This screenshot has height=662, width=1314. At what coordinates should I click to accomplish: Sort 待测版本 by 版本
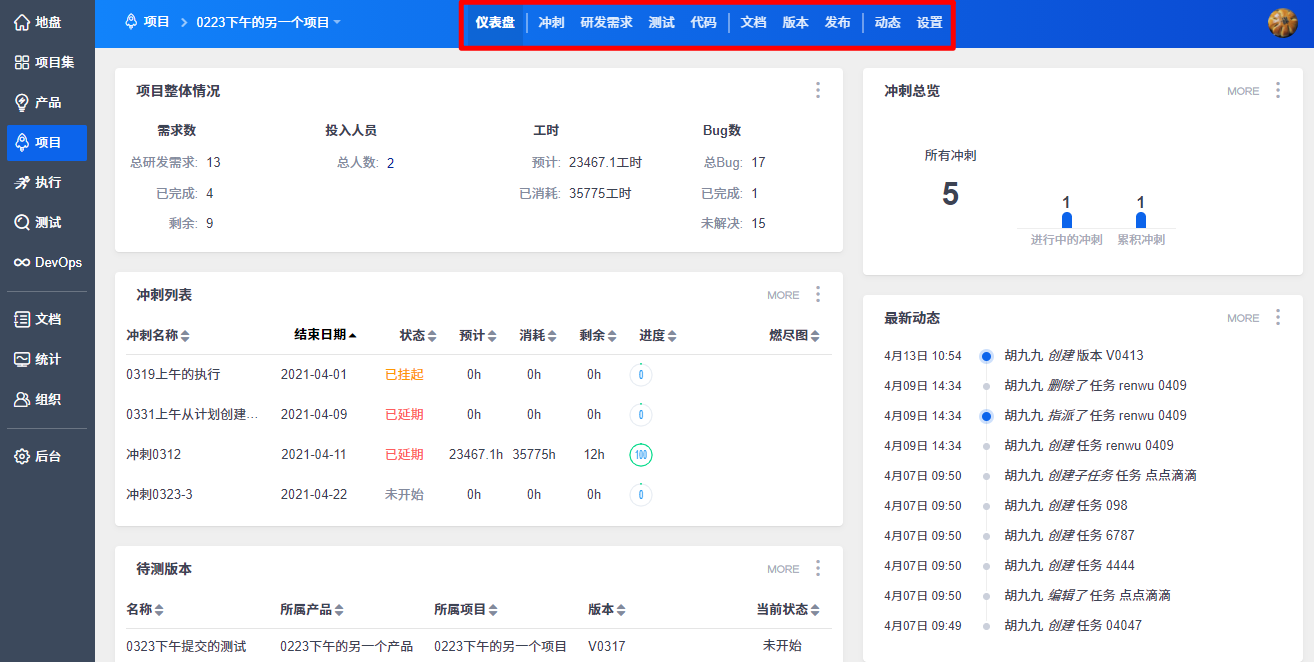tap(607, 609)
